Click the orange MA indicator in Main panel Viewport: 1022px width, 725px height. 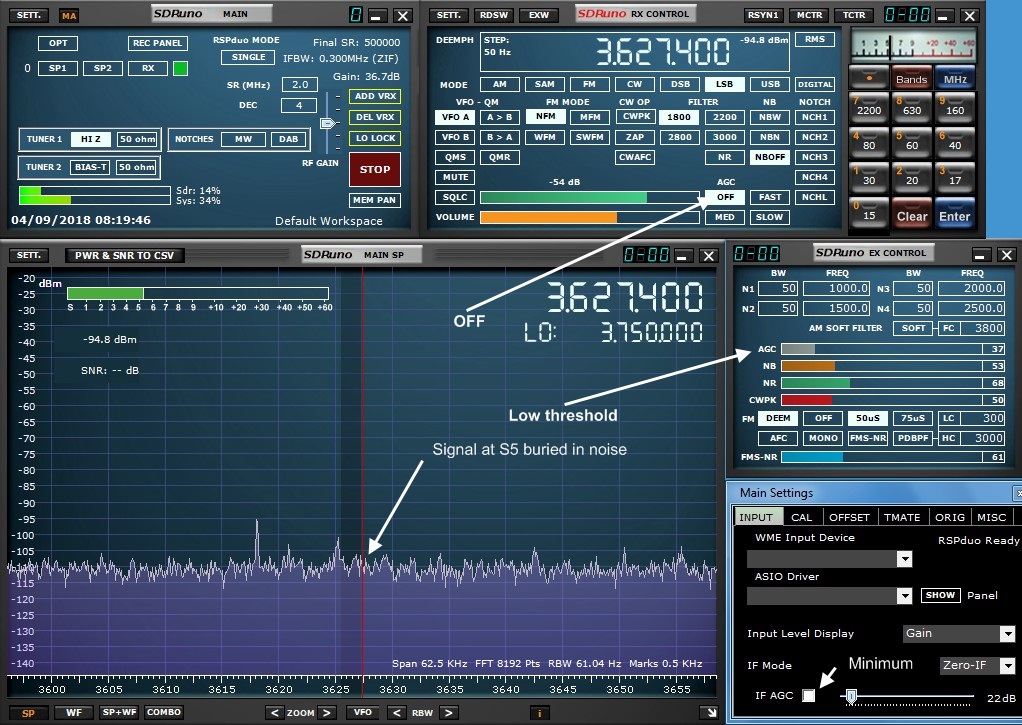(x=68, y=16)
